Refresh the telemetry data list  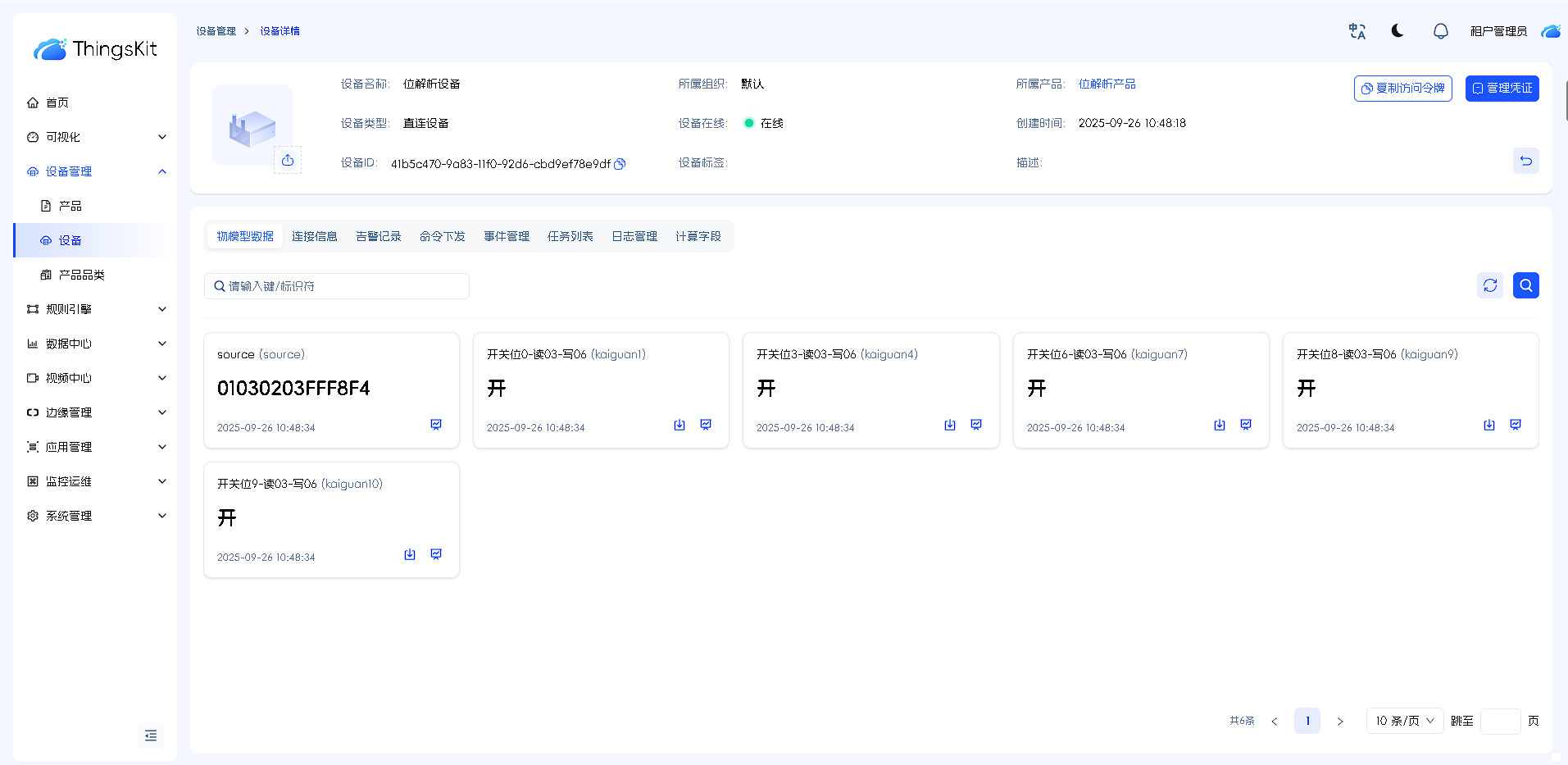click(x=1489, y=285)
